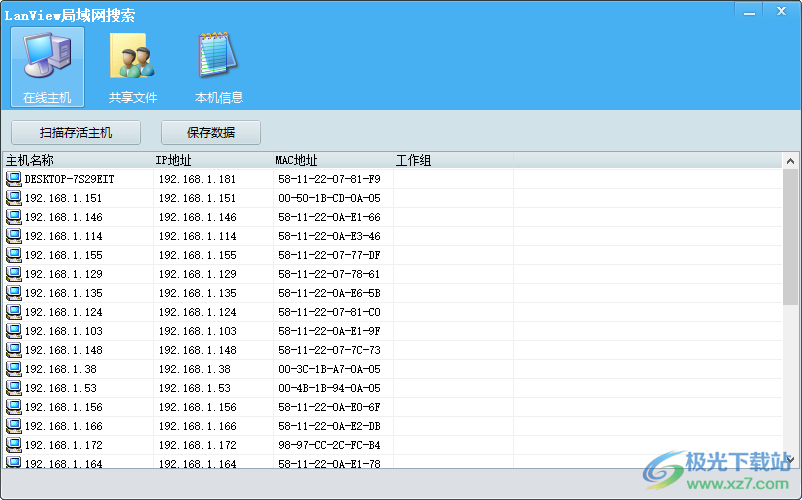Click MAC address 58-11-22-0A-E0-6F
Screen dimensions: 802x500
point(329,407)
